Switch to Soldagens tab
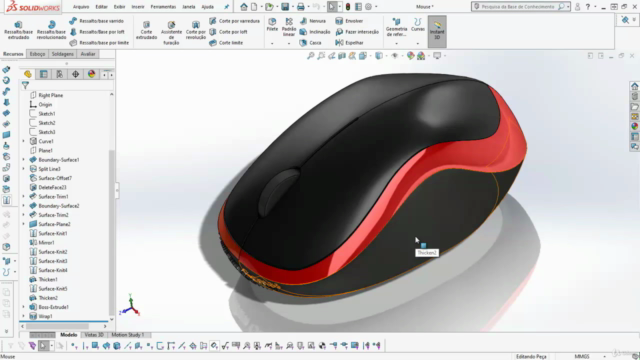 pos(62,54)
